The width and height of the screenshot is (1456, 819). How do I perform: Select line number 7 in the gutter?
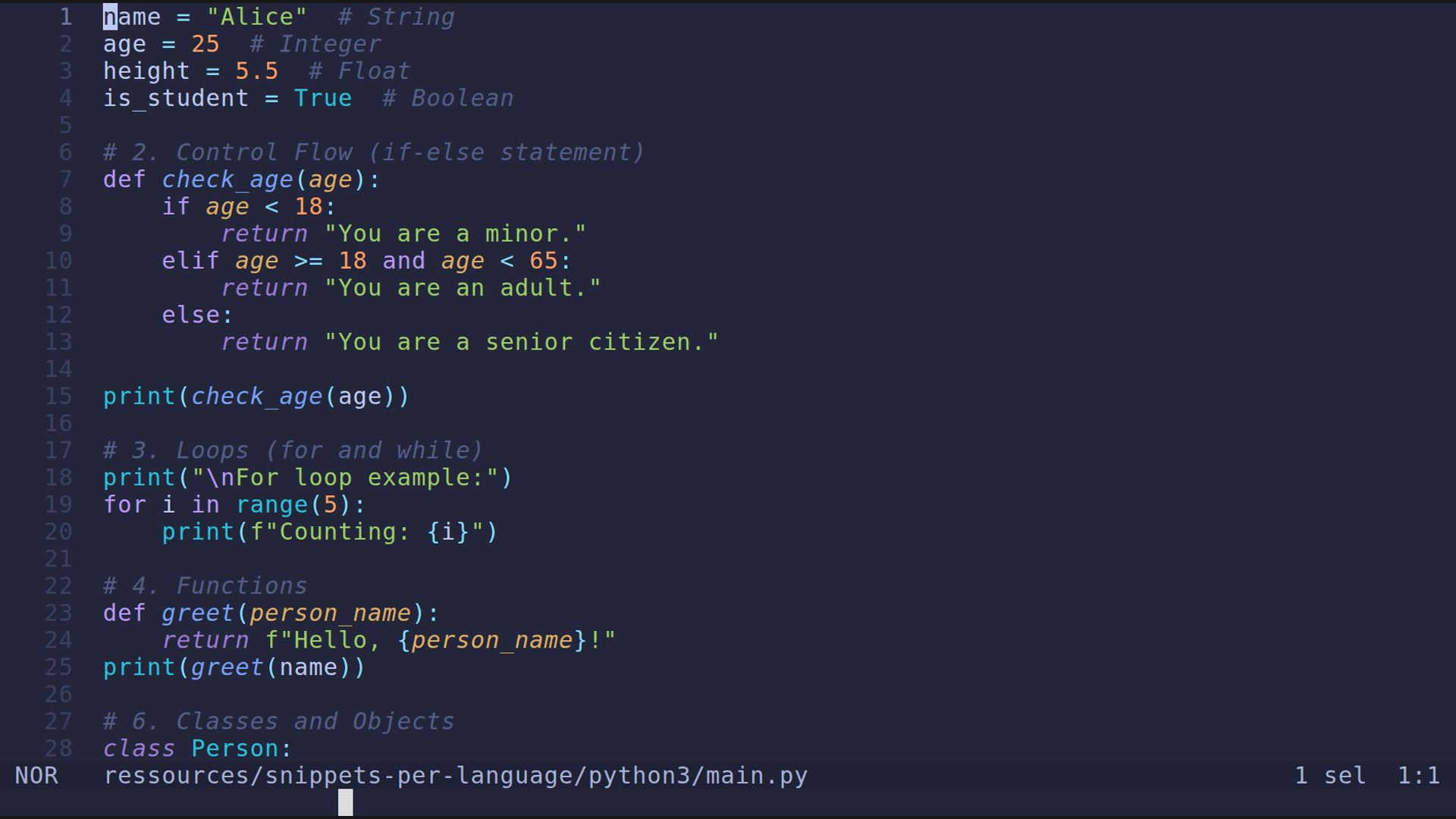64,179
